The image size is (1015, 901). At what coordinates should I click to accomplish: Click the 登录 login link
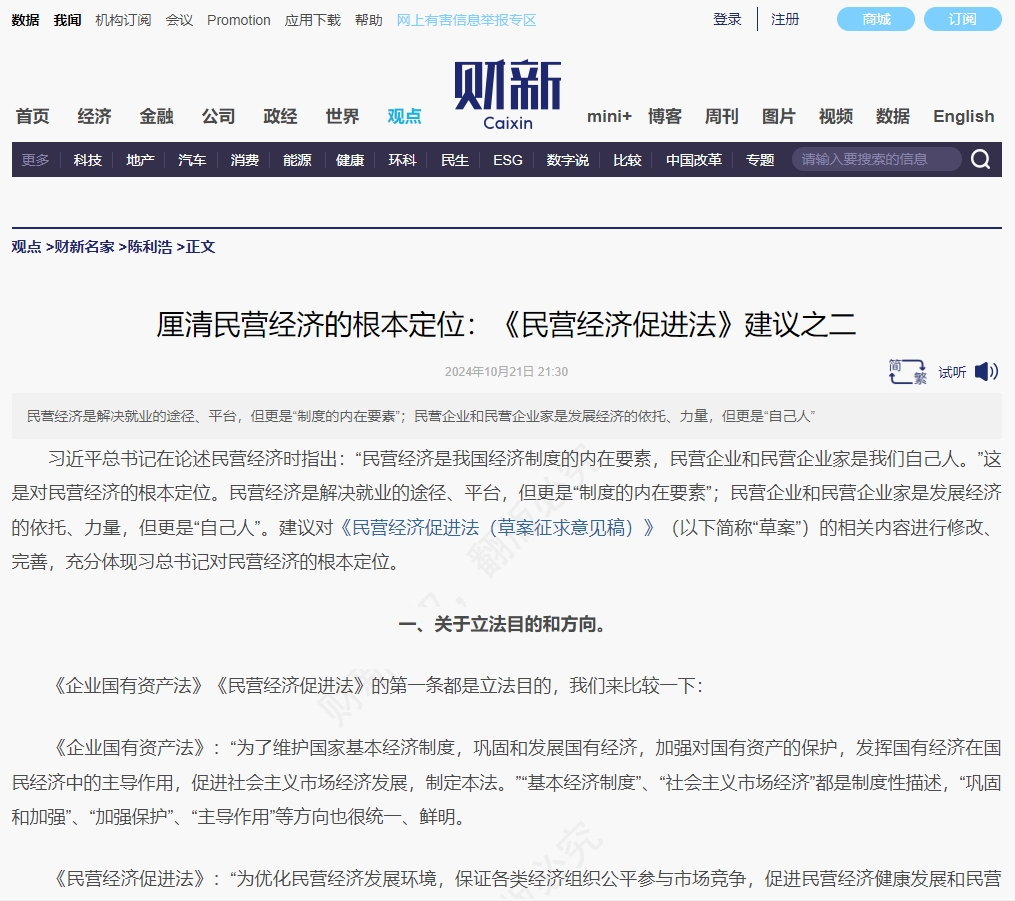[726, 19]
